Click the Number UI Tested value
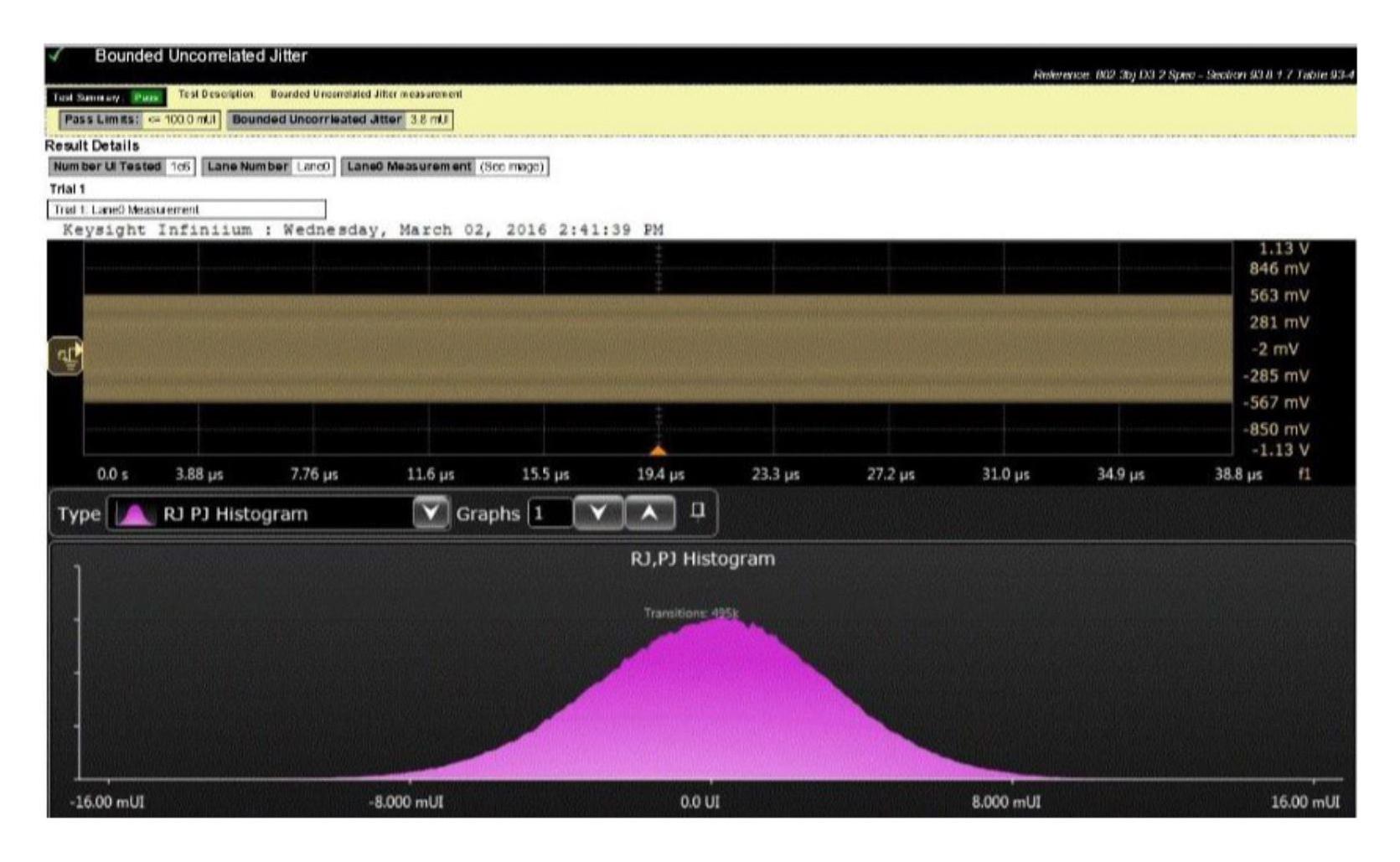The width and height of the screenshot is (1400, 862). (180, 167)
